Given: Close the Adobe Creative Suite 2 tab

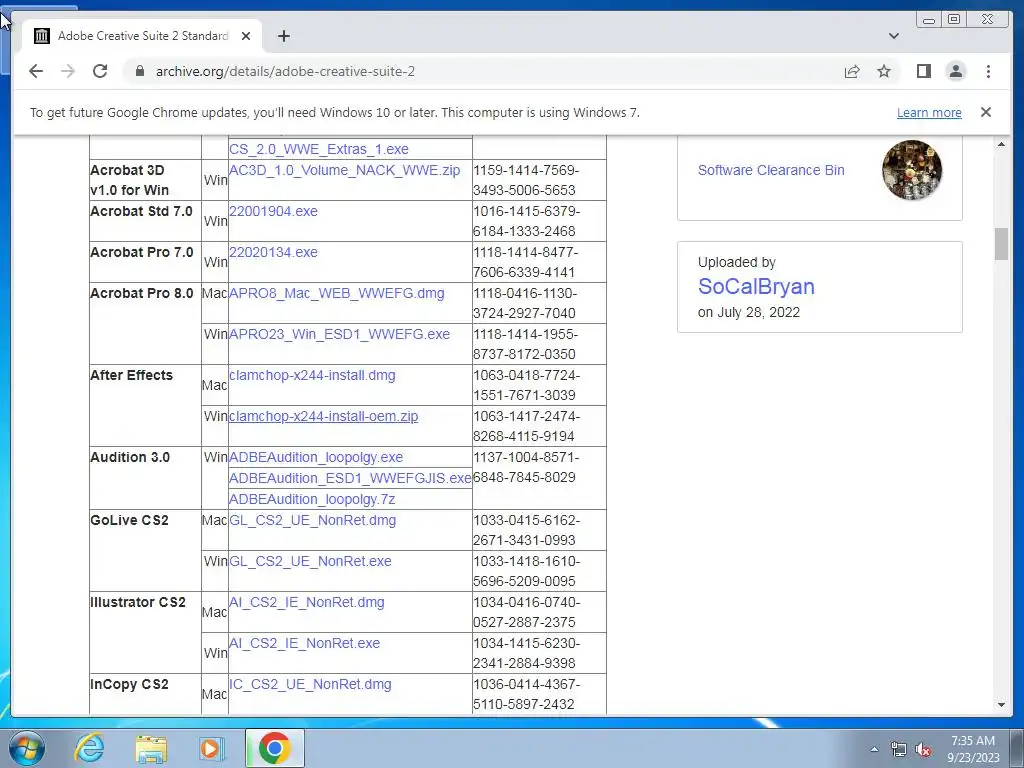Looking at the screenshot, I should pos(246,36).
